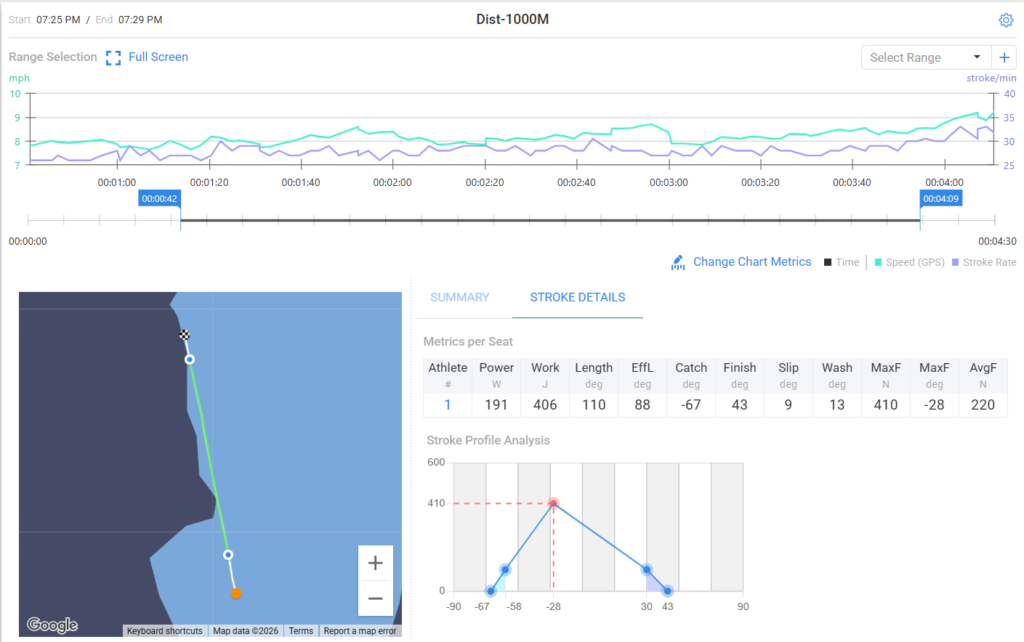Select athlete 1 in the table

(x=447, y=405)
